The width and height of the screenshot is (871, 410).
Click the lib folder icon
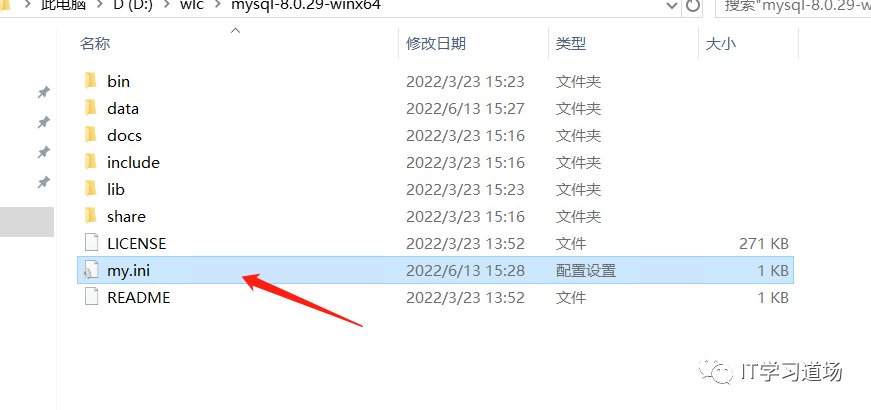(91, 189)
